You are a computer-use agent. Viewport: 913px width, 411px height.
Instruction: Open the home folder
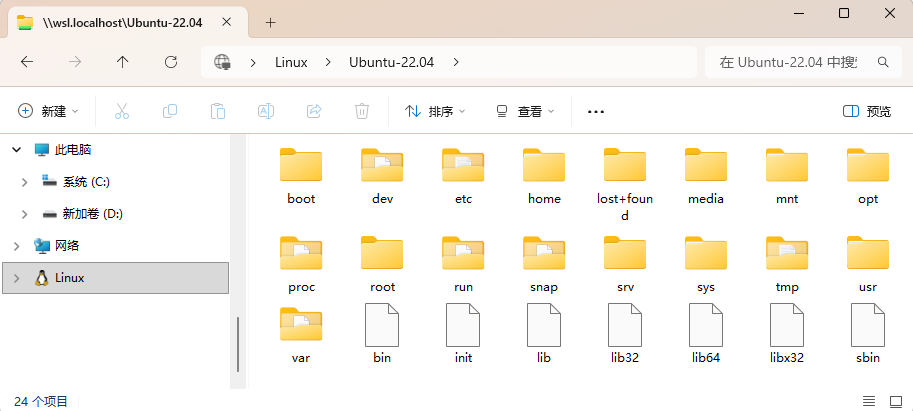pyautogui.click(x=544, y=176)
